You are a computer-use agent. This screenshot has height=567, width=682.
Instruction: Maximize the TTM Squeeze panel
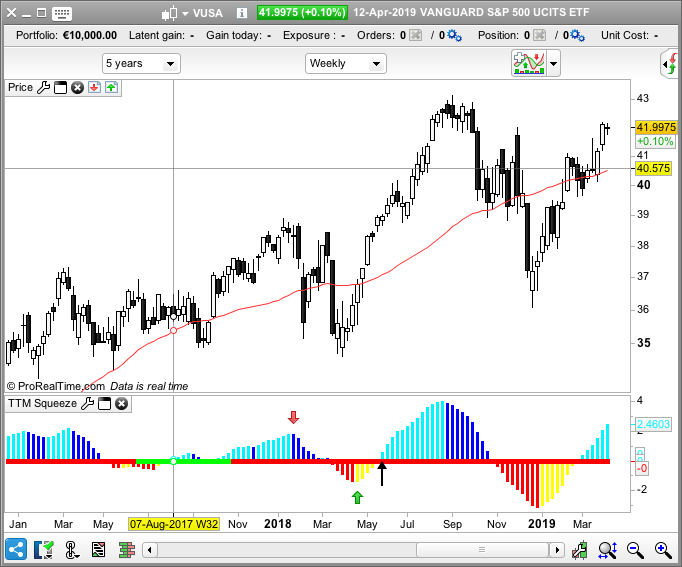pos(104,404)
